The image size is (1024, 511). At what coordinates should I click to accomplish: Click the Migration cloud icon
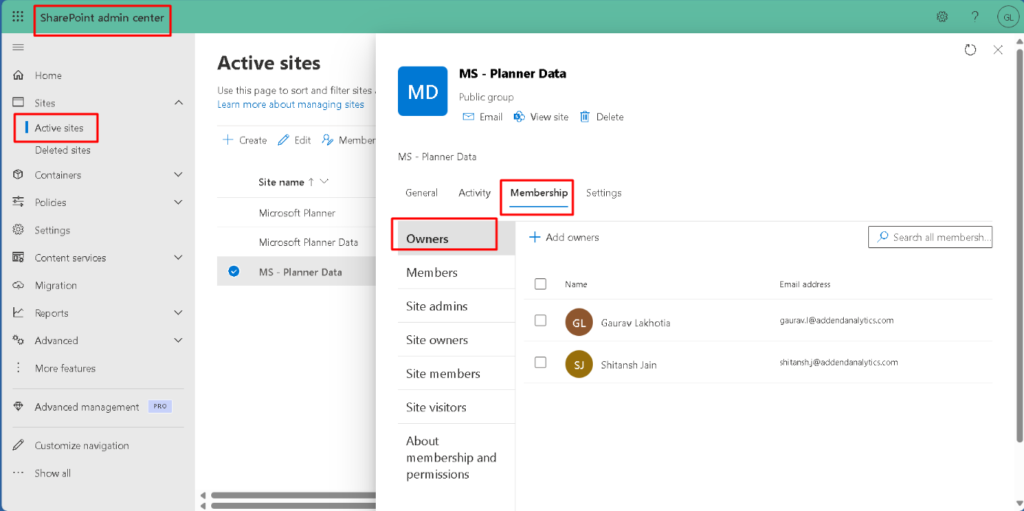click(19, 286)
